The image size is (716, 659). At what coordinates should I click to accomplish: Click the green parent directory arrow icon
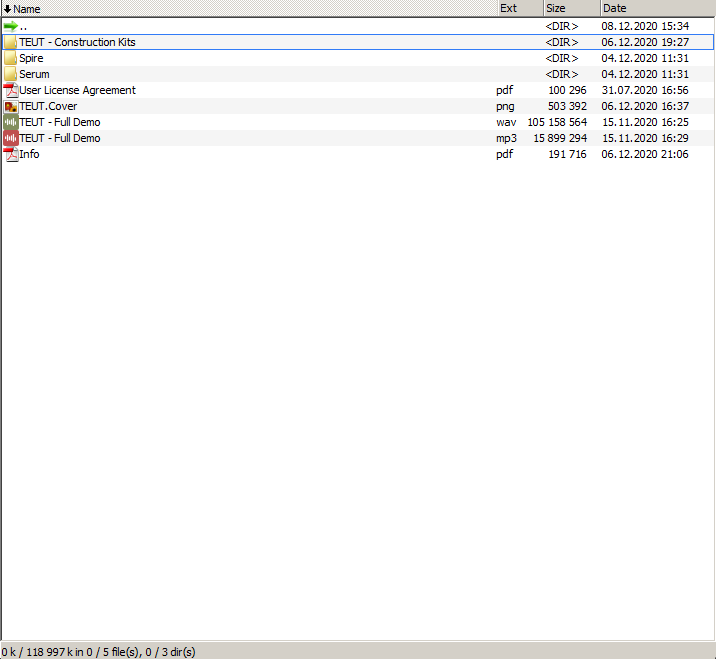[x=11, y=26]
